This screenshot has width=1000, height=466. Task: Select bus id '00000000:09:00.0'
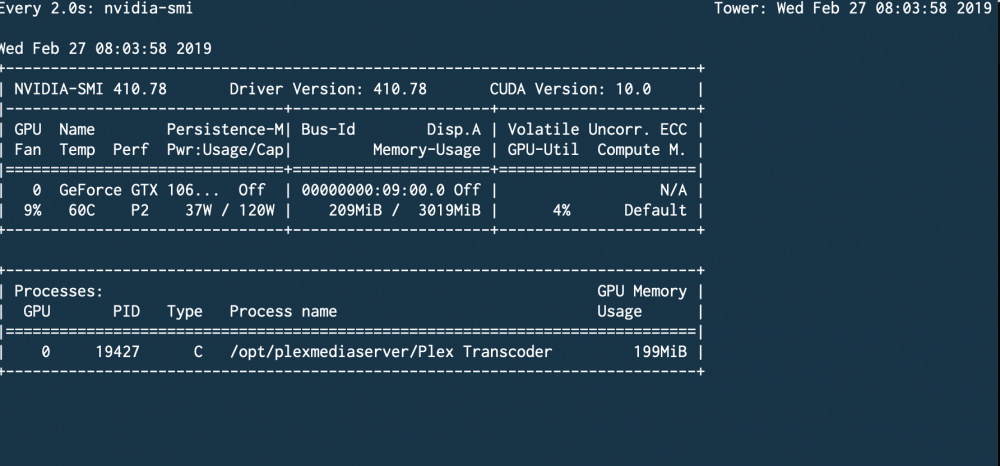pos(373,190)
